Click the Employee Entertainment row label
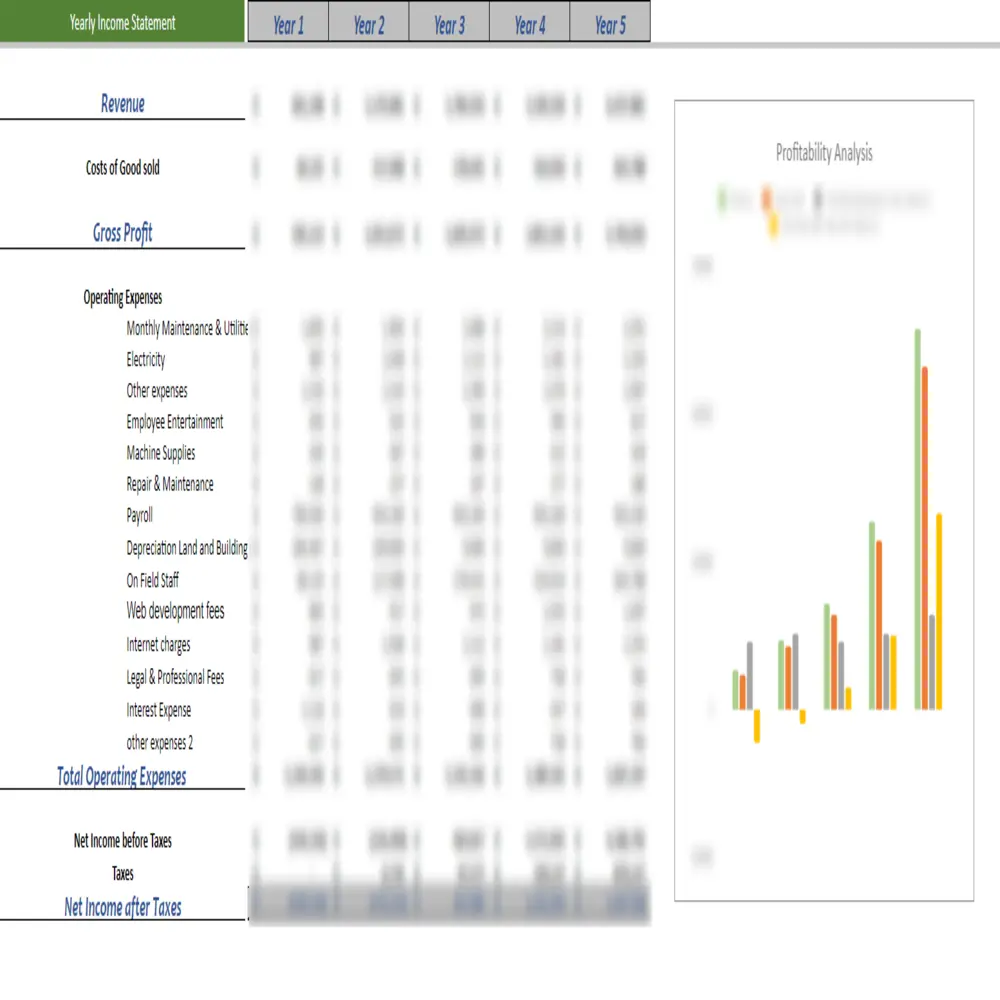The width and height of the screenshot is (1000, 1000). (x=174, y=422)
